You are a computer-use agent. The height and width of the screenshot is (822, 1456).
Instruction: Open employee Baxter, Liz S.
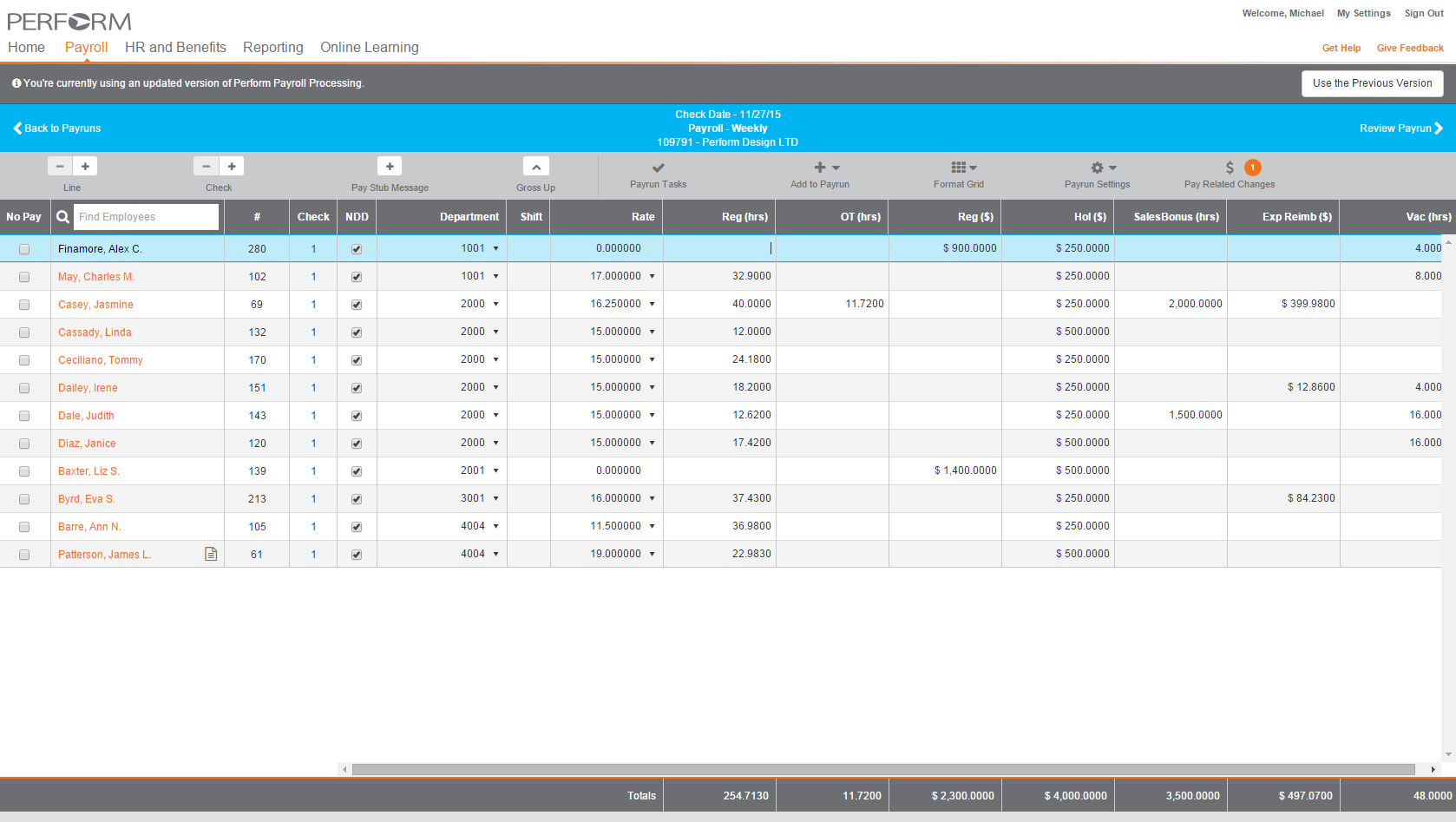[x=89, y=471]
